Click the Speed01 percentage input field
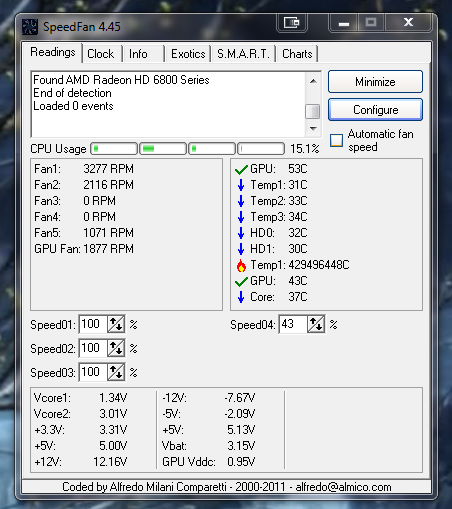The width and height of the screenshot is (452, 509). click(x=94, y=324)
